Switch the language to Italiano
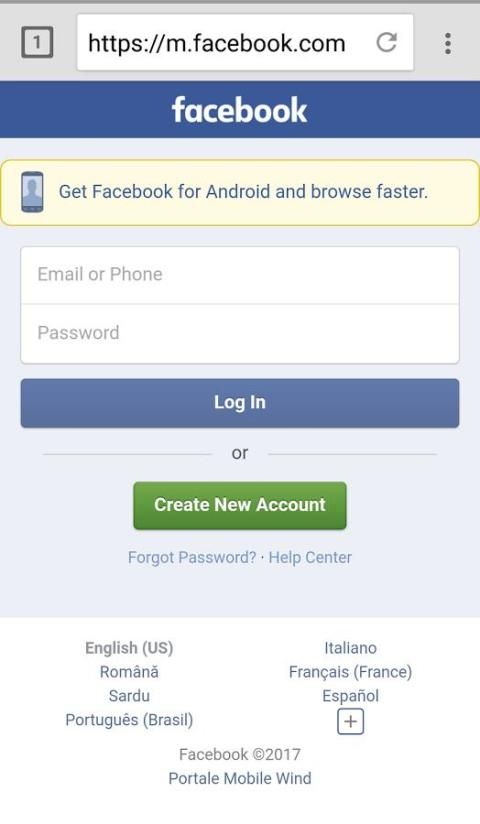Screen dimensions: 480x824 (350, 648)
